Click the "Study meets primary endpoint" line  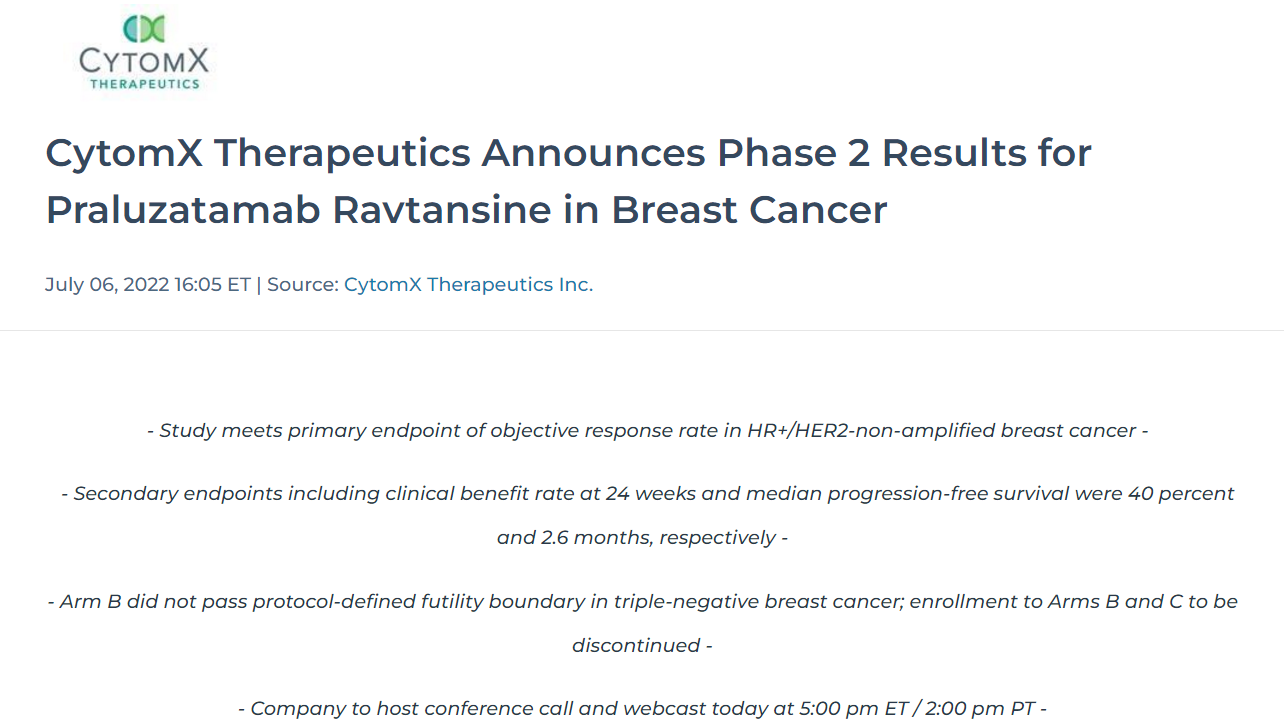647,430
